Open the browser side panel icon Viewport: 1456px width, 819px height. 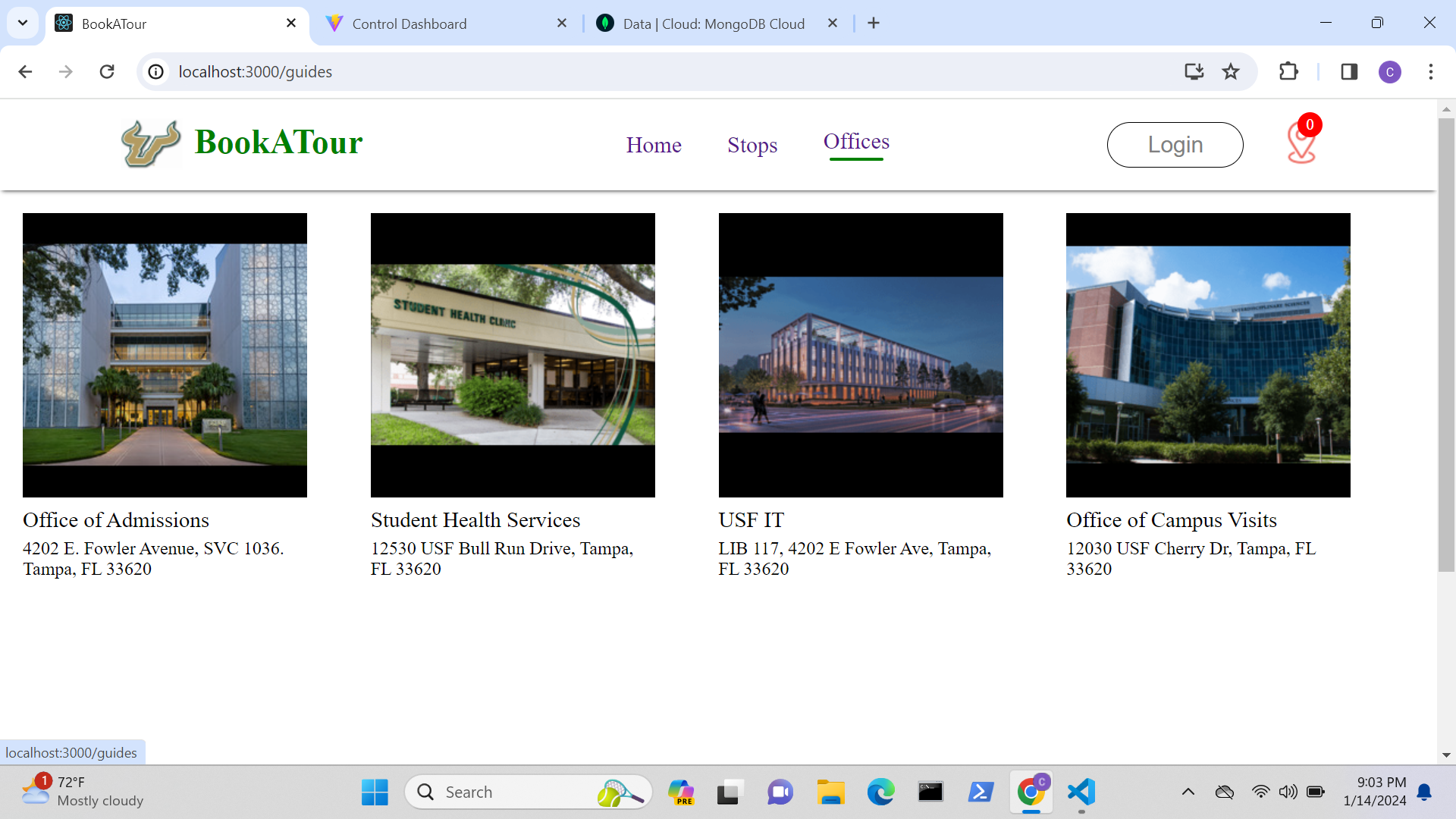pos(1349,72)
